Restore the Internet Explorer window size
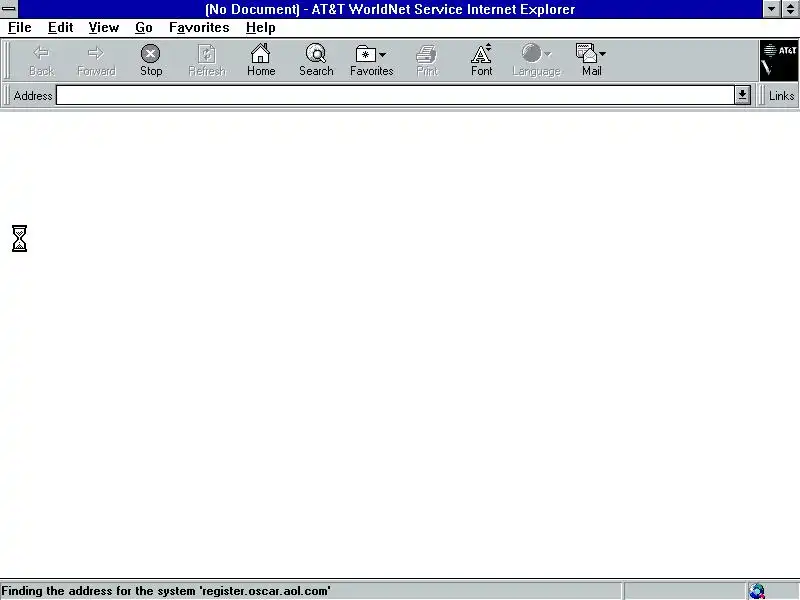Image resolution: width=800 pixels, height=600 pixels. (x=790, y=9)
